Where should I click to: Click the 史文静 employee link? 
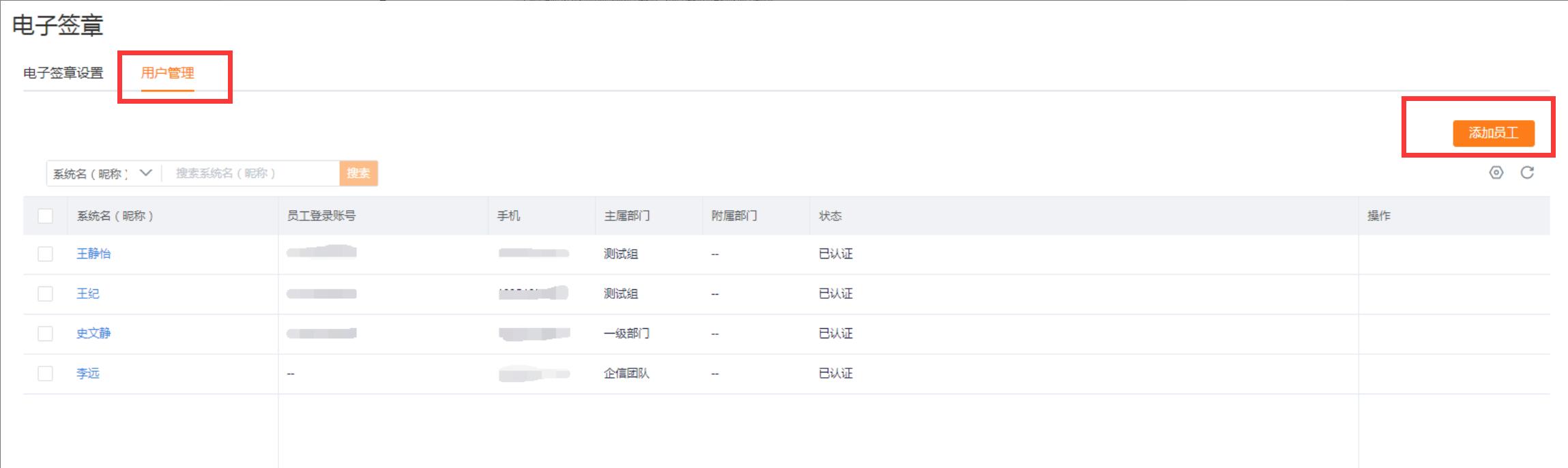click(x=93, y=334)
